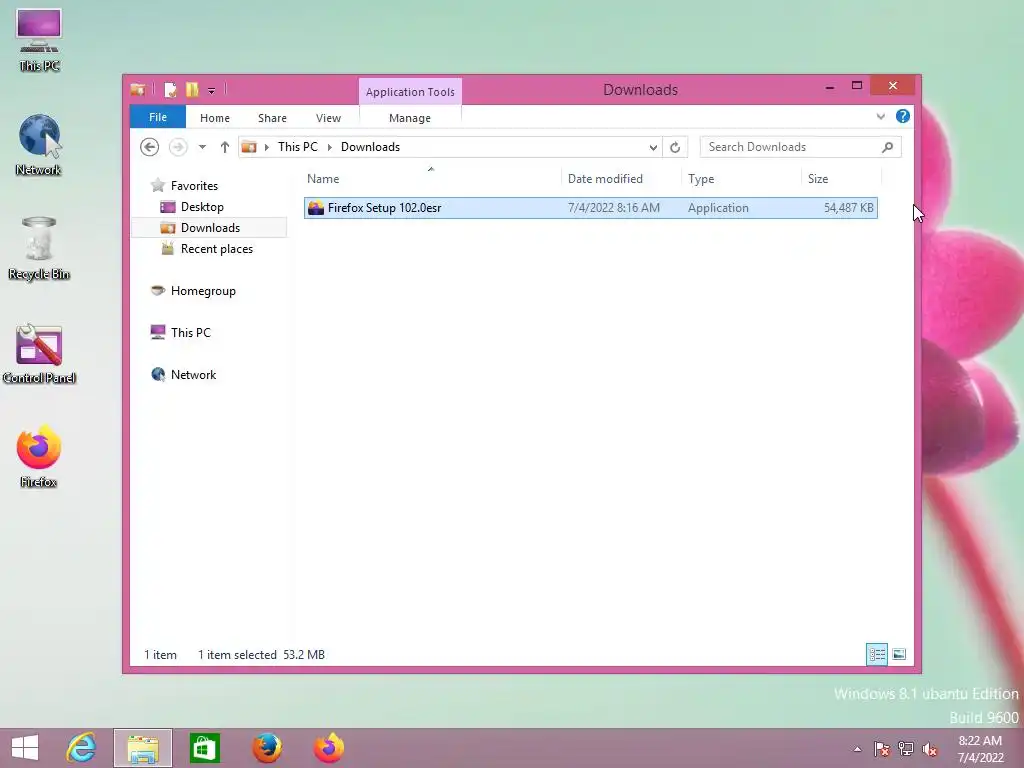Click the Application Tools contextual tab

tap(410, 92)
